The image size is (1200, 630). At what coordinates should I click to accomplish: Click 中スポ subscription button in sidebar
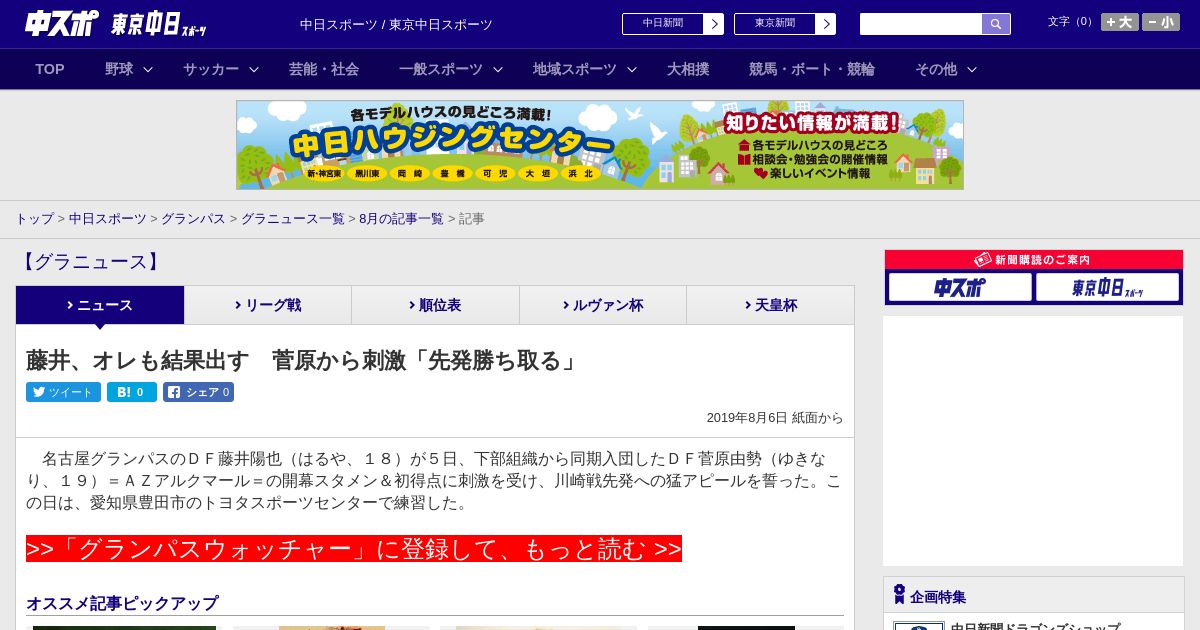(x=960, y=287)
